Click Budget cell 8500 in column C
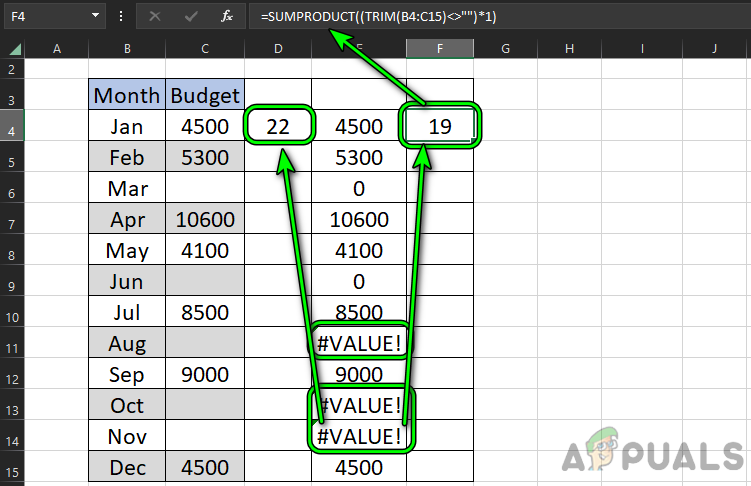Viewport: 751px width, 486px height. point(205,312)
